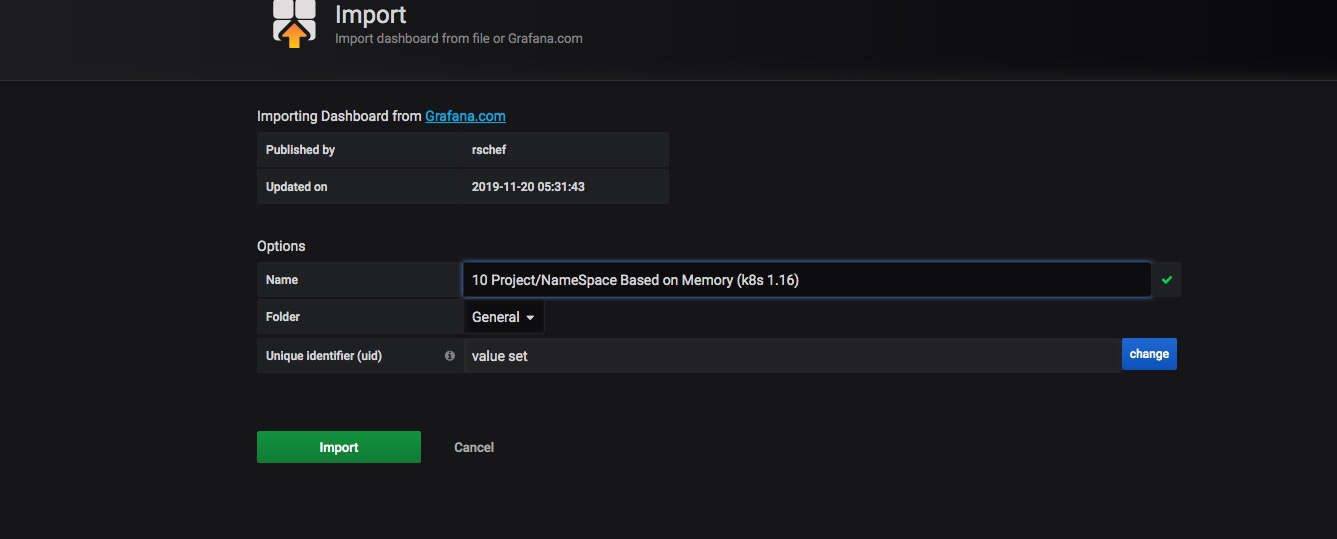The width and height of the screenshot is (1337, 539).
Task: Click the 'Folder' option label
Action: pos(283,317)
